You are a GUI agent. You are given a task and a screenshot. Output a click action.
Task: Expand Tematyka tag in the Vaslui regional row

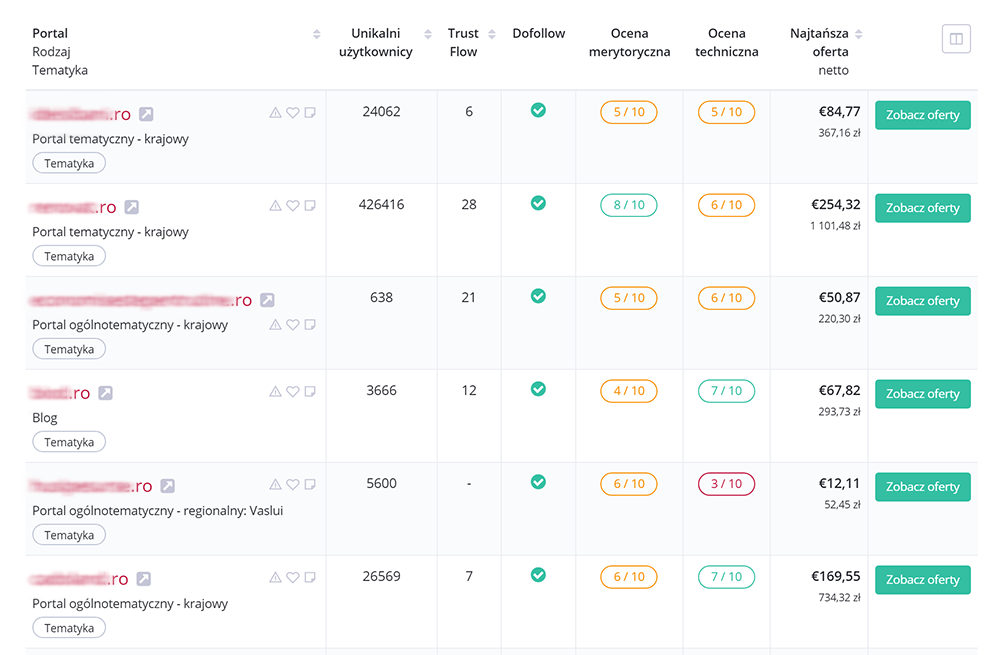pos(69,535)
